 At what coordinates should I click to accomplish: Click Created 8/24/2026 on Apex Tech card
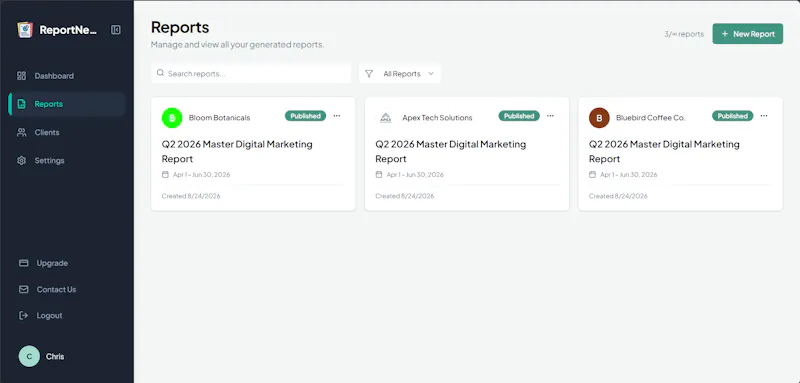point(405,196)
